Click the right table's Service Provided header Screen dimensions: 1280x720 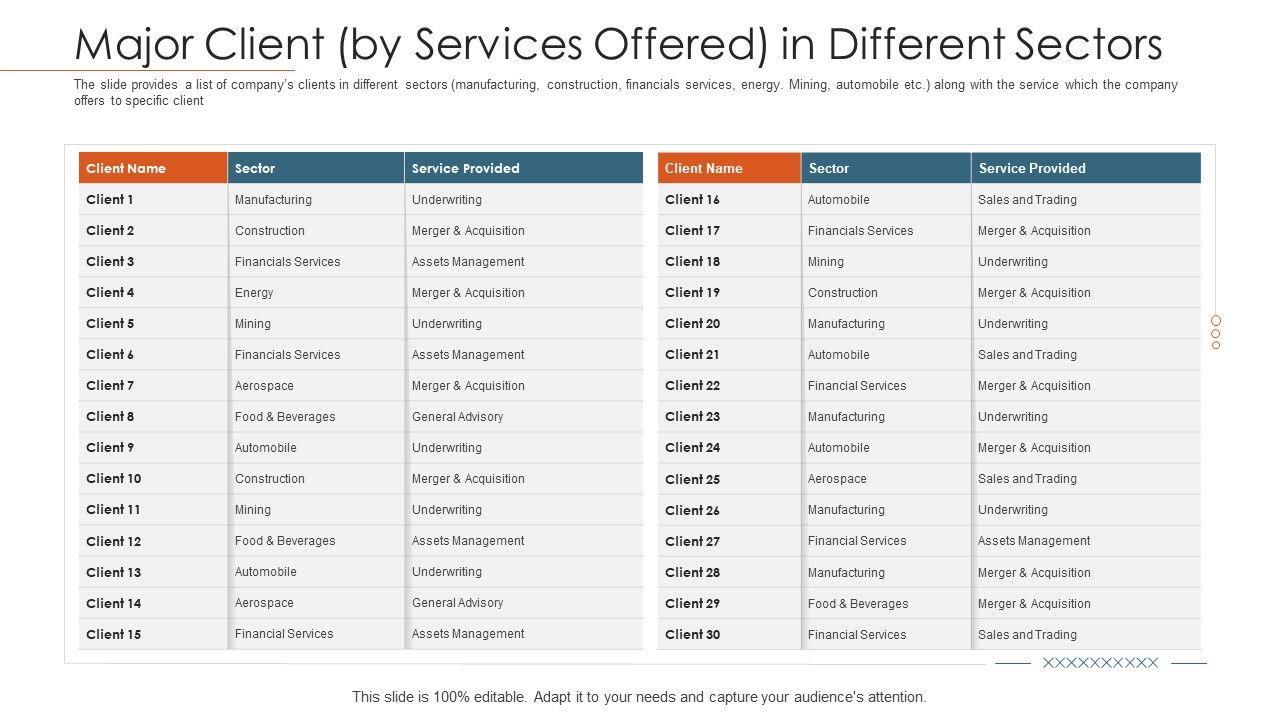tap(1032, 168)
